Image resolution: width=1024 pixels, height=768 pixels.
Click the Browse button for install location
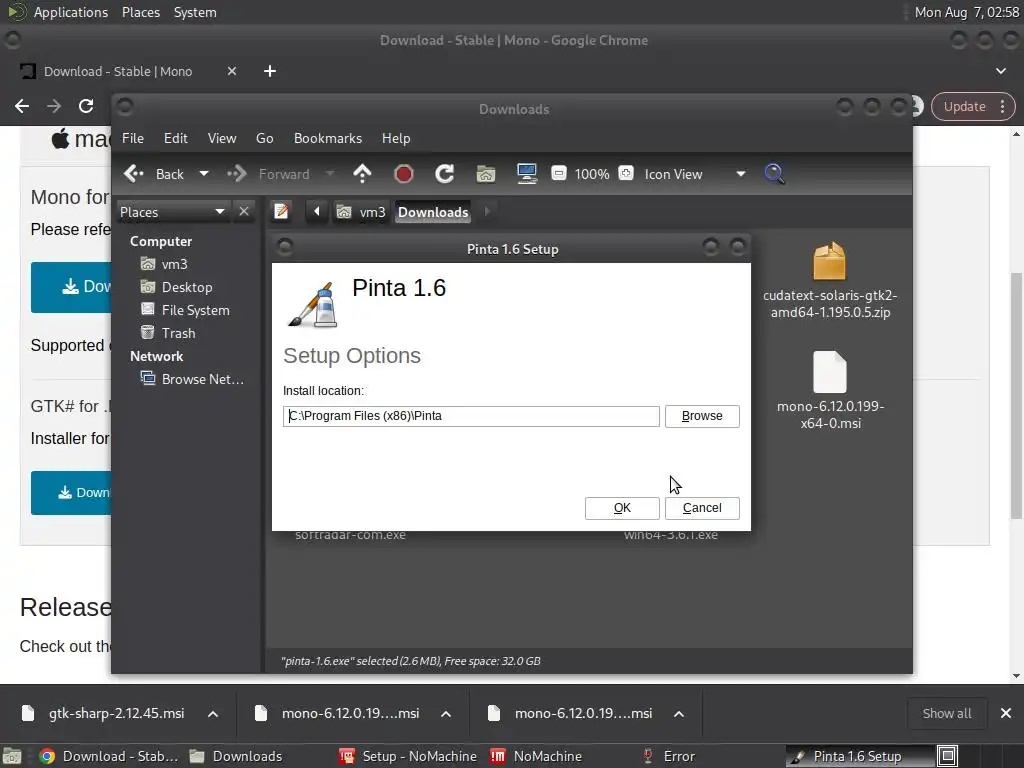pyautogui.click(x=702, y=416)
